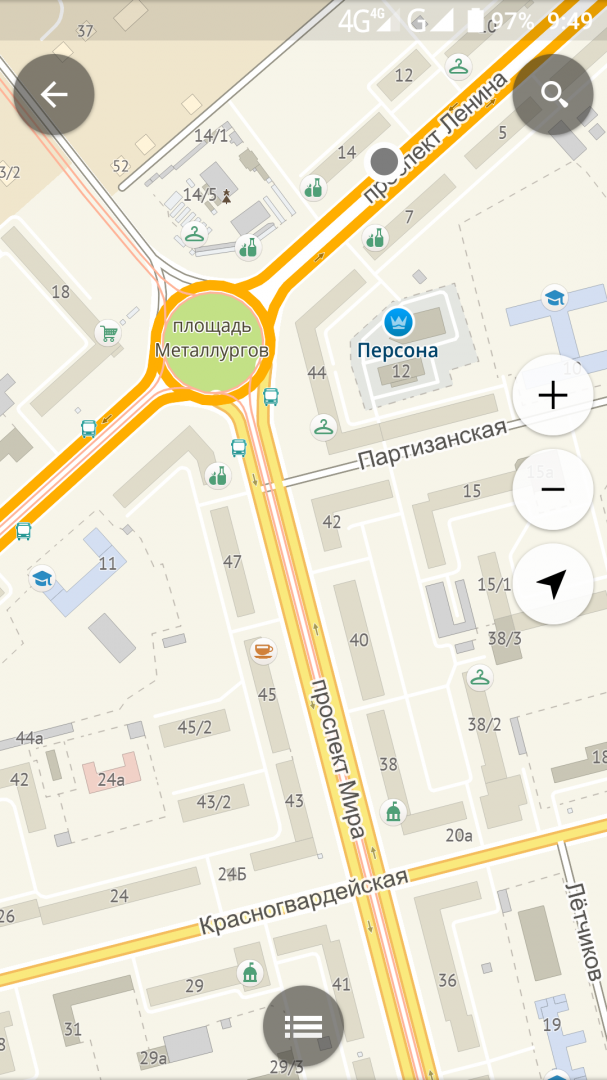This screenshot has height=1080, width=607.
Task: Tap the shopping cart store icon
Action: pyautogui.click(x=107, y=333)
